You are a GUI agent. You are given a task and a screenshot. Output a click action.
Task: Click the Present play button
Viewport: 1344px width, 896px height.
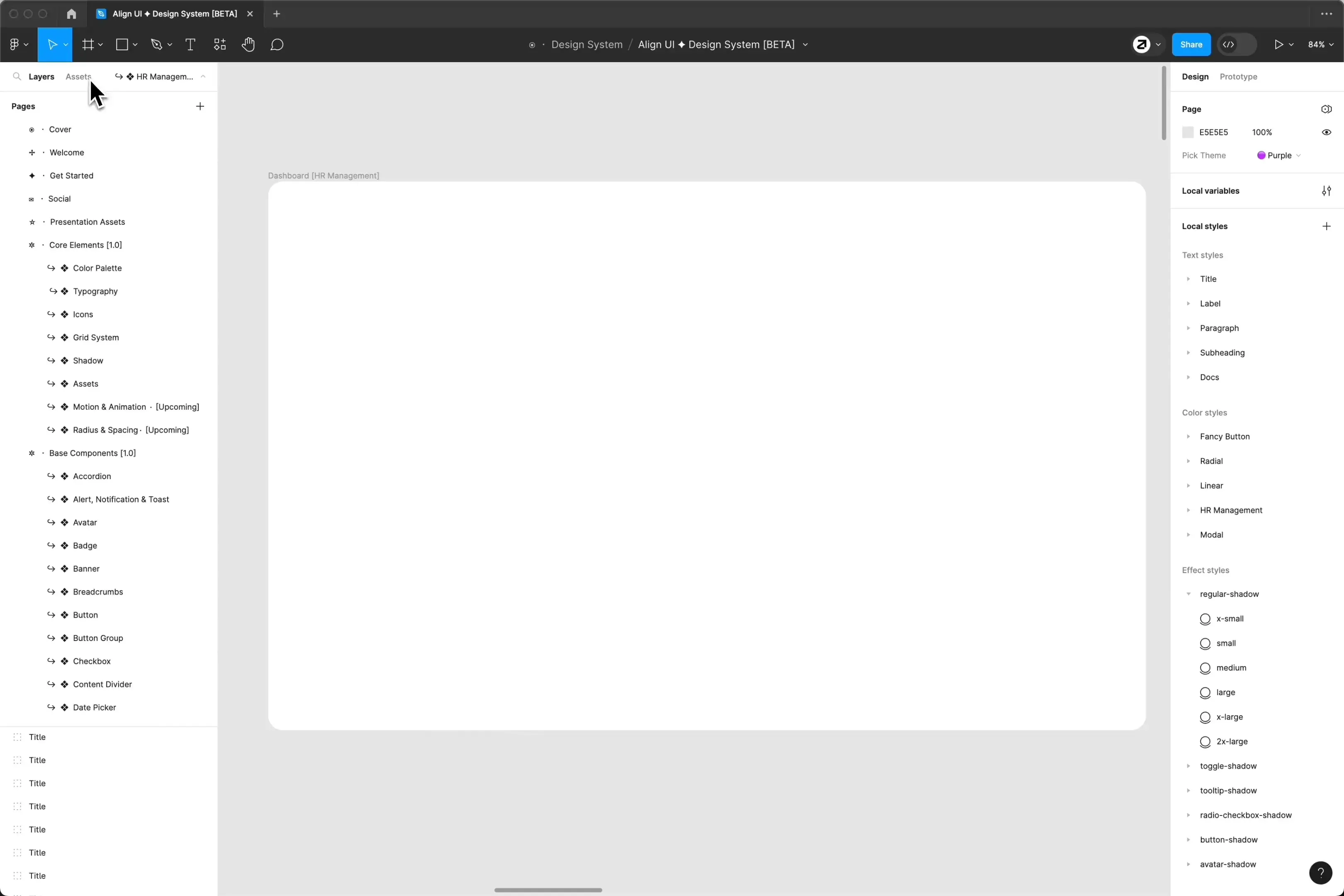(1278, 44)
